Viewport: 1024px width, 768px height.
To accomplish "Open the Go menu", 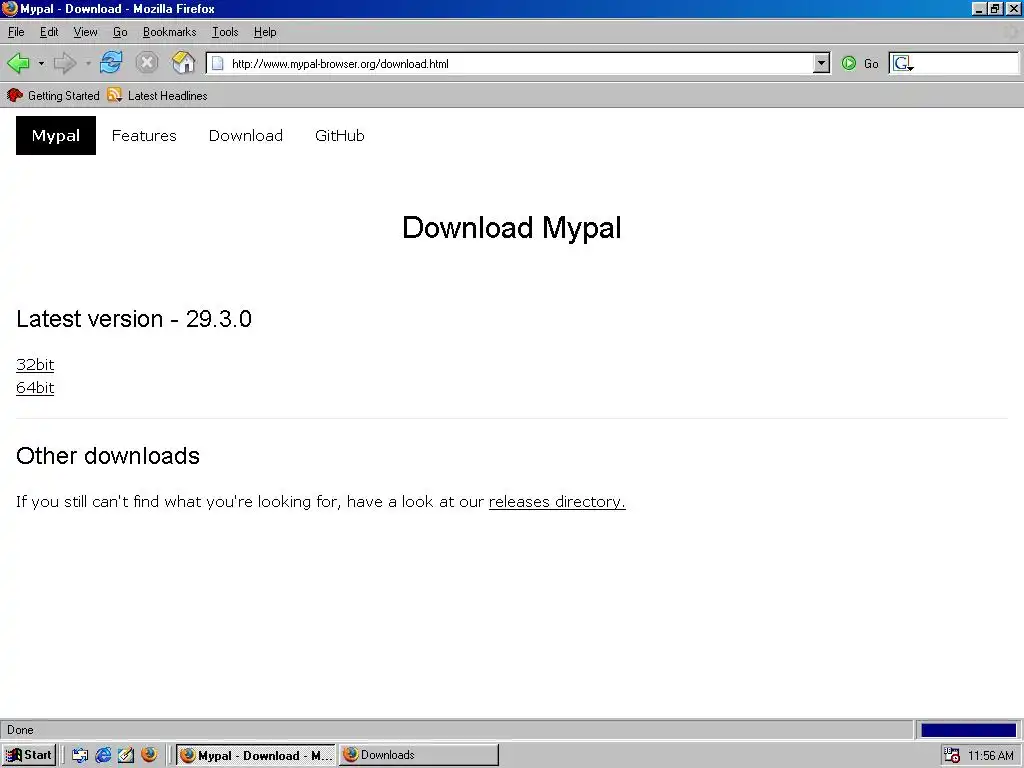I will (120, 32).
